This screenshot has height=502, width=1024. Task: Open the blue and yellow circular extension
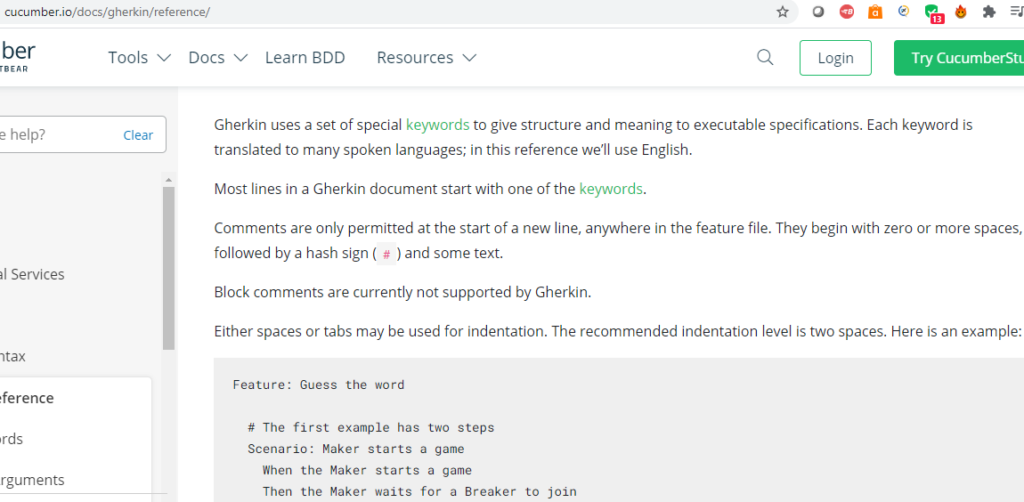click(904, 11)
